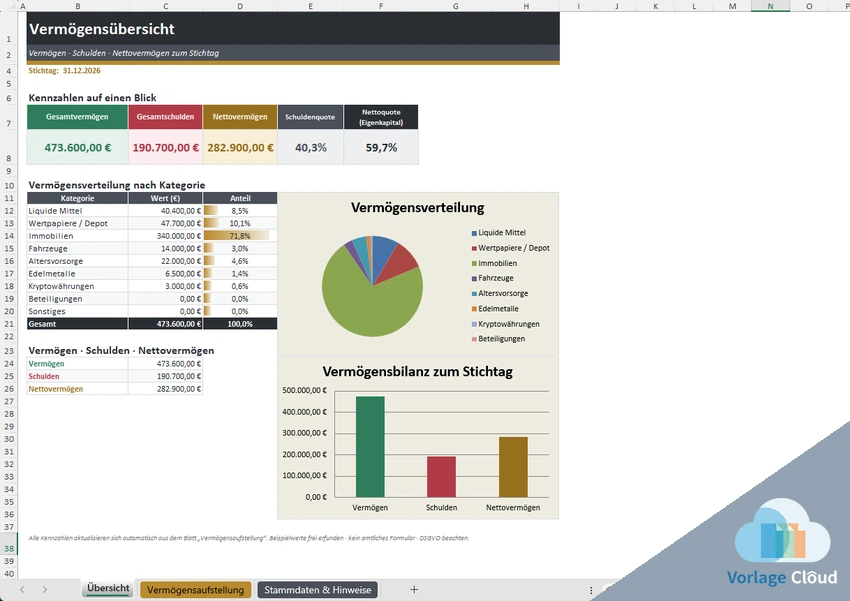
Task: Click the Stichtag date 31.12.2026
Action: (x=81, y=70)
